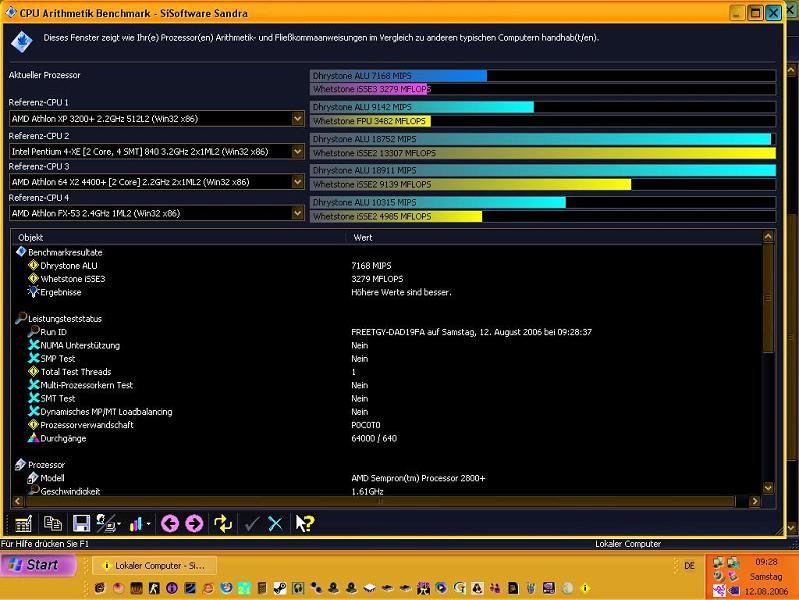Image resolution: width=799 pixels, height=600 pixels.
Task: Click the yellow Sandra info icon in quick launch
Action: (x=585, y=588)
